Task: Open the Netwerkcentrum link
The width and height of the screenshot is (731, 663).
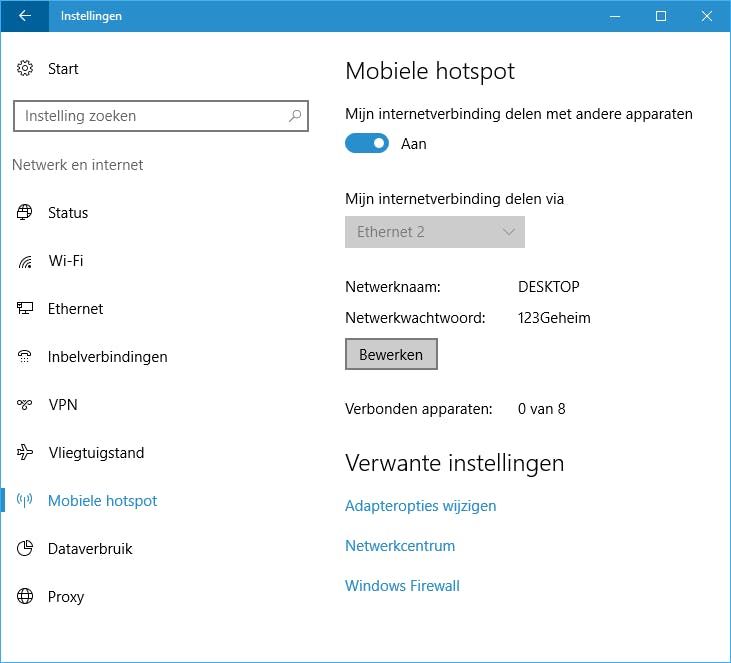Action: tap(400, 546)
